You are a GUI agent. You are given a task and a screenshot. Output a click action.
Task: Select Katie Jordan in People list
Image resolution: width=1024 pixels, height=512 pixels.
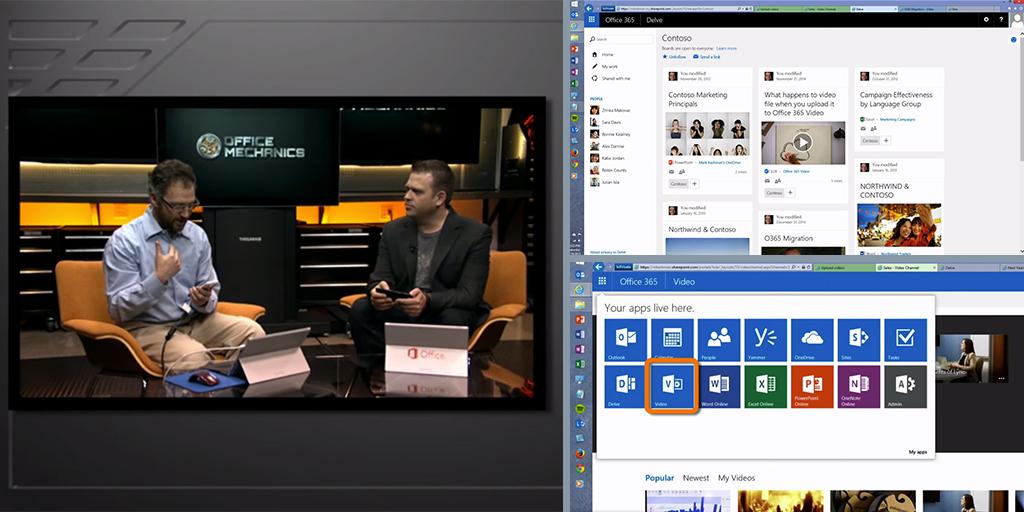pos(607,157)
